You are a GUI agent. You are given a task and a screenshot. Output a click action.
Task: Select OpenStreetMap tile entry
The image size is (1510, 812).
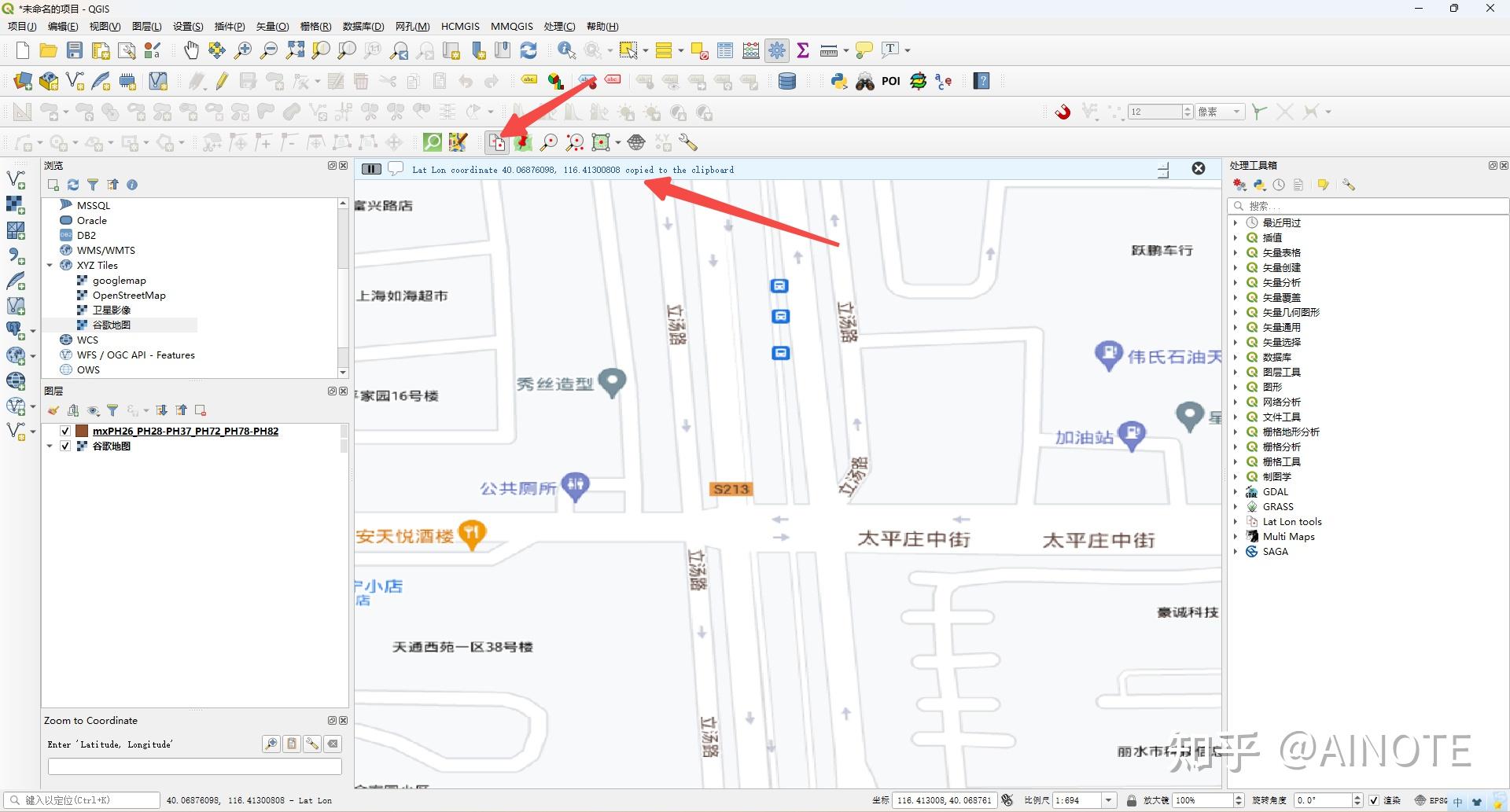[x=129, y=295]
